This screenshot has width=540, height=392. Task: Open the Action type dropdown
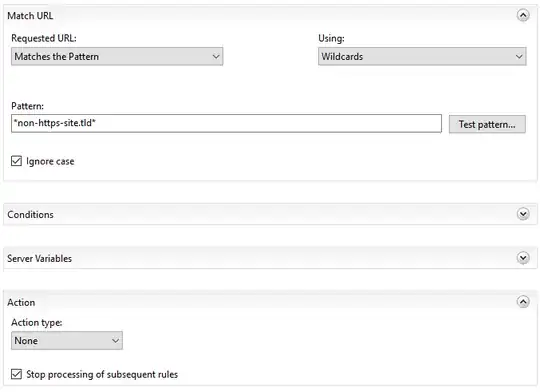pos(67,341)
